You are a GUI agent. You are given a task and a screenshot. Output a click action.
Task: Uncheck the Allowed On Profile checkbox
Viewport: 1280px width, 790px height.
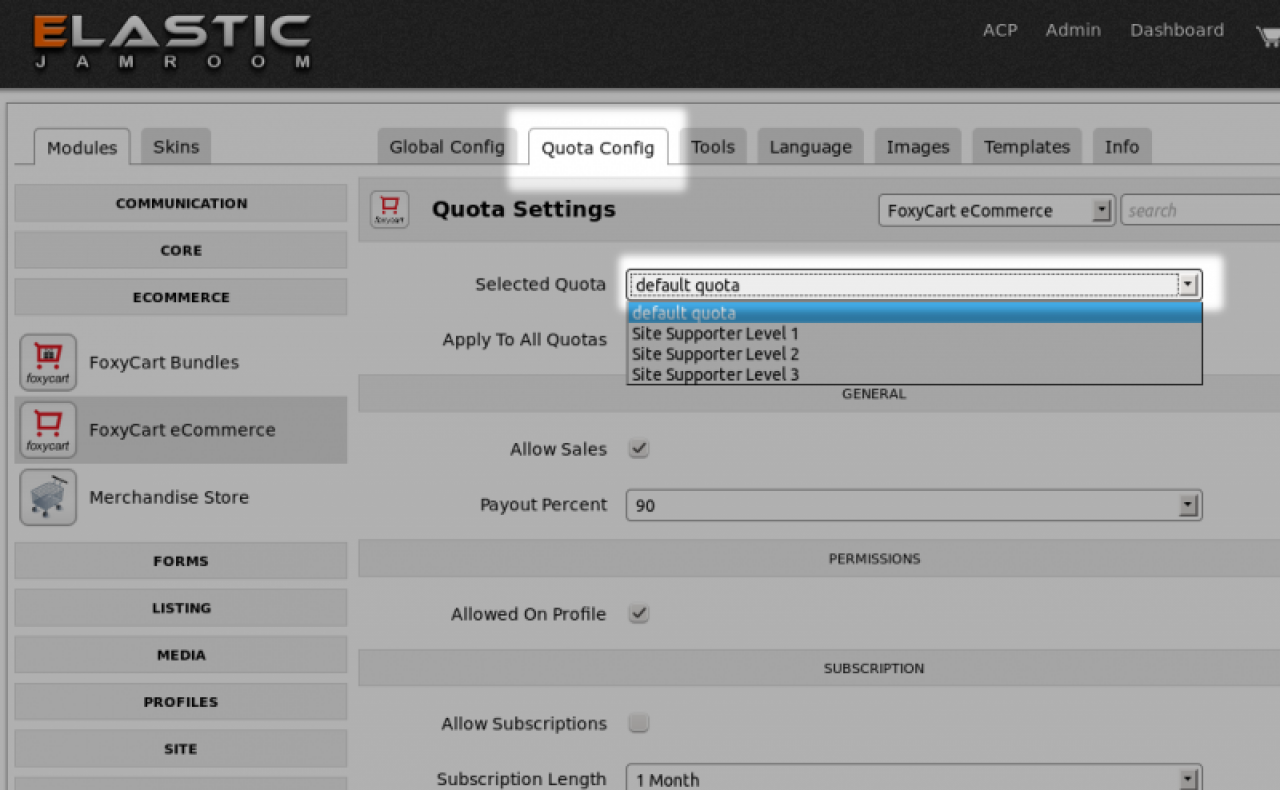(x=639, y=613)
